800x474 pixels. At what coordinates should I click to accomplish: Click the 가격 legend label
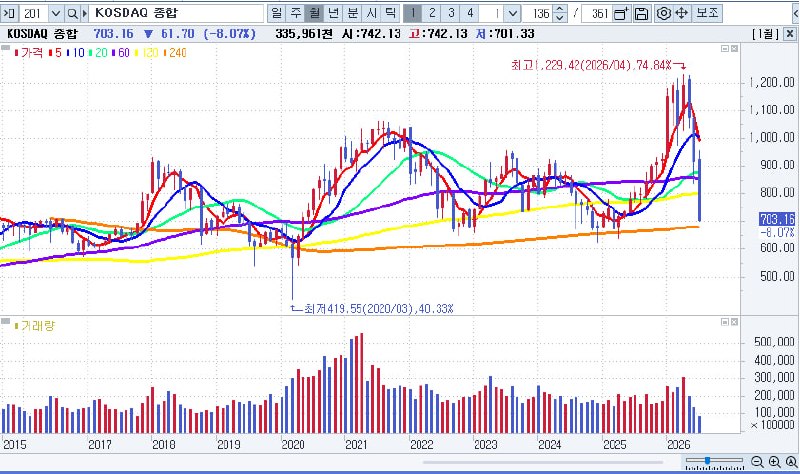click(29, 53)
